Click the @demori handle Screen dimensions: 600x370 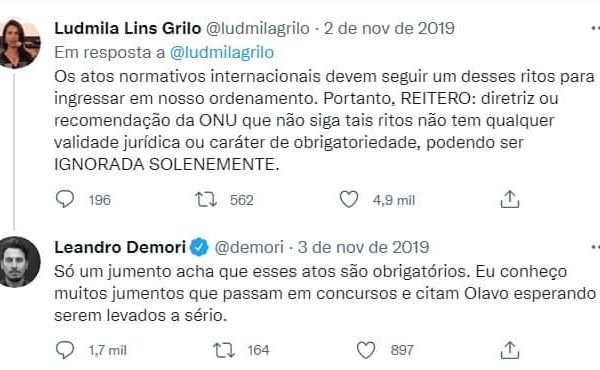[x=249, y=248]
